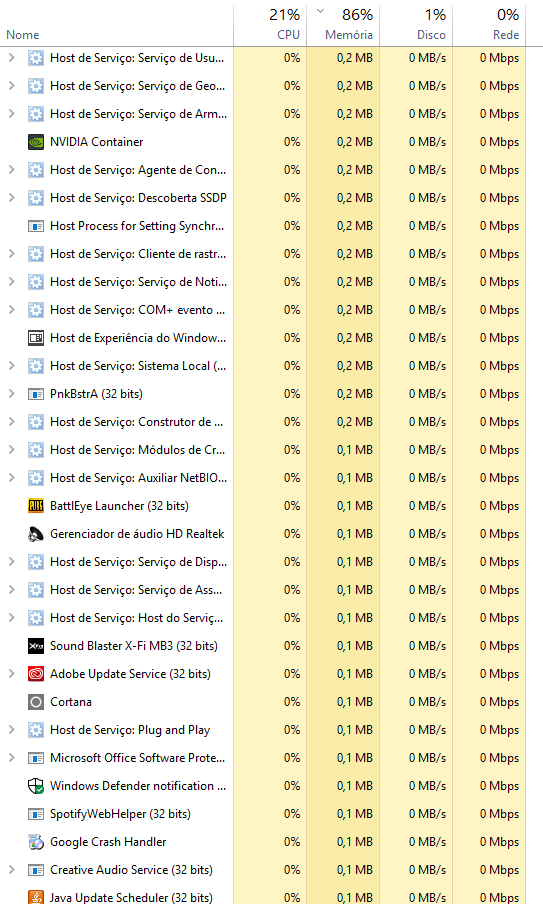
Task: Expand Host de Serviço: Descoberta SSDP
Action: [x=12, y=198]
